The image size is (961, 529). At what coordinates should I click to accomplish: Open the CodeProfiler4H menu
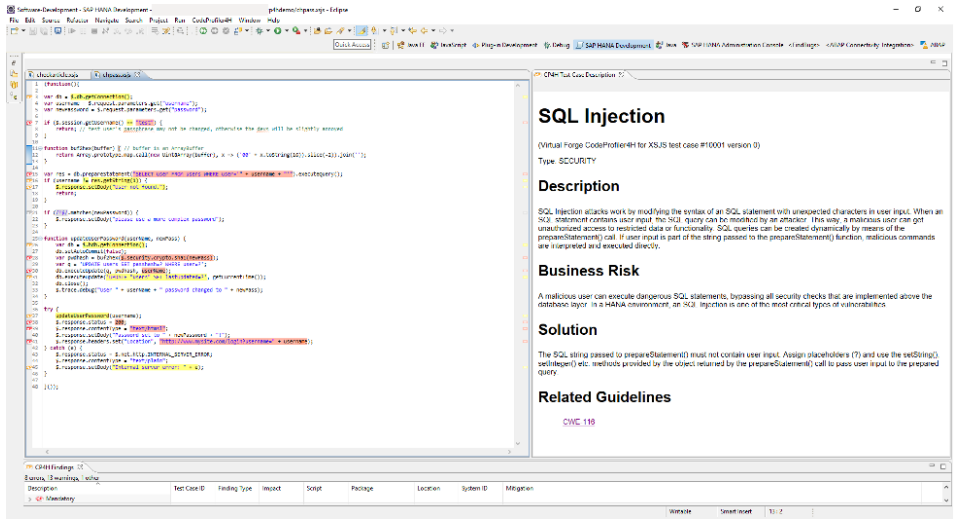tap(212, 20)
